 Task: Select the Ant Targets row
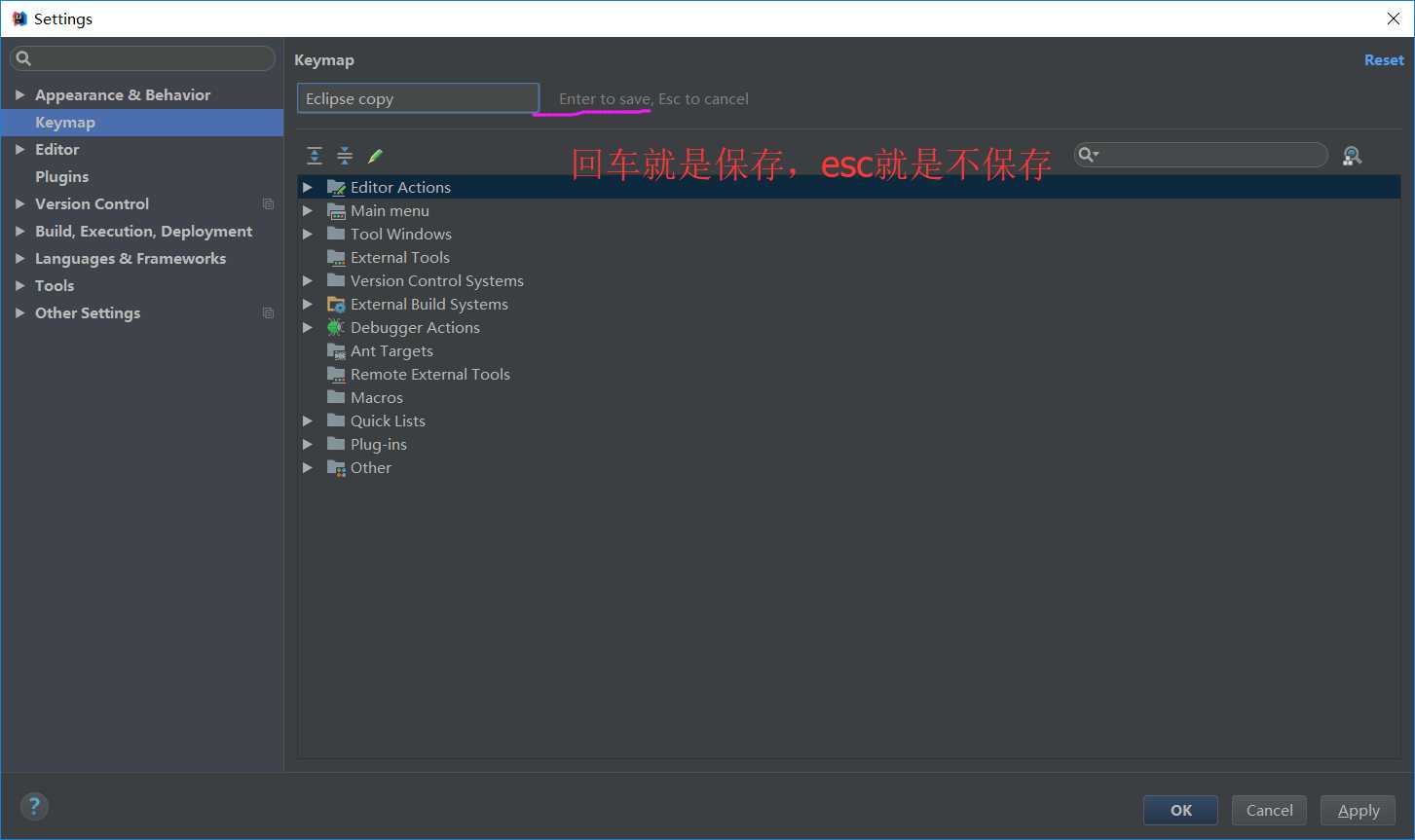[848, 350]
